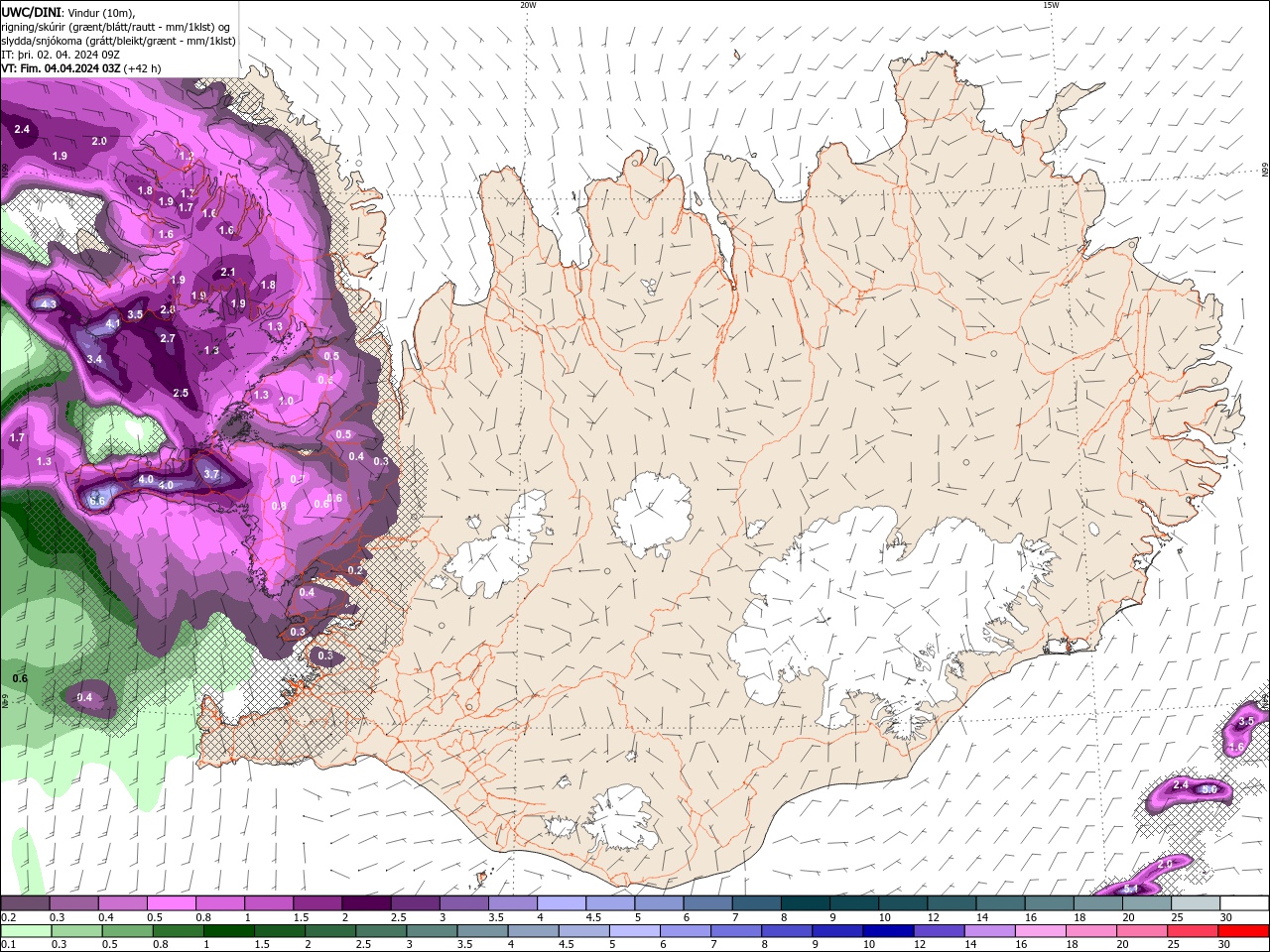The height and width of the screenshot is (952, 1270).
Task: Click the bright pink snow swatch between 0.5 and 0.8
Action: click(x=171, y=903)
